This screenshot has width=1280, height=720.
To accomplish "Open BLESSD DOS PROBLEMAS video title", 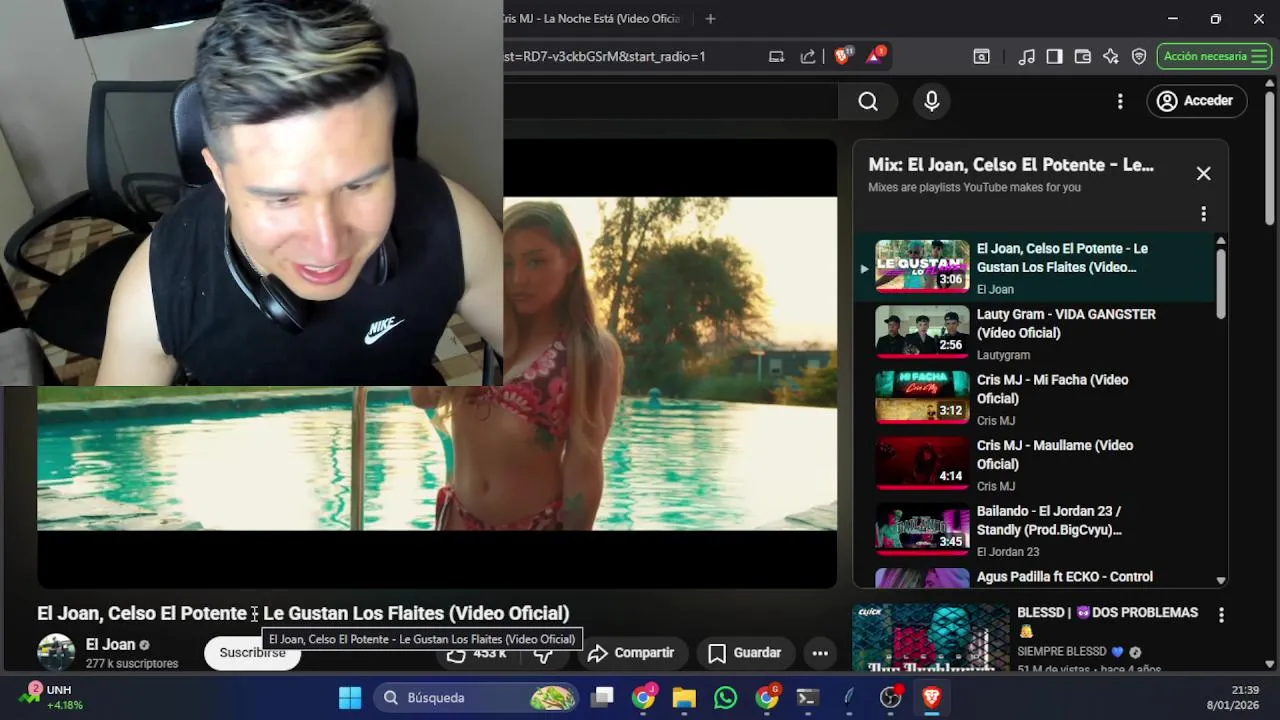I will coord(1107,621).
